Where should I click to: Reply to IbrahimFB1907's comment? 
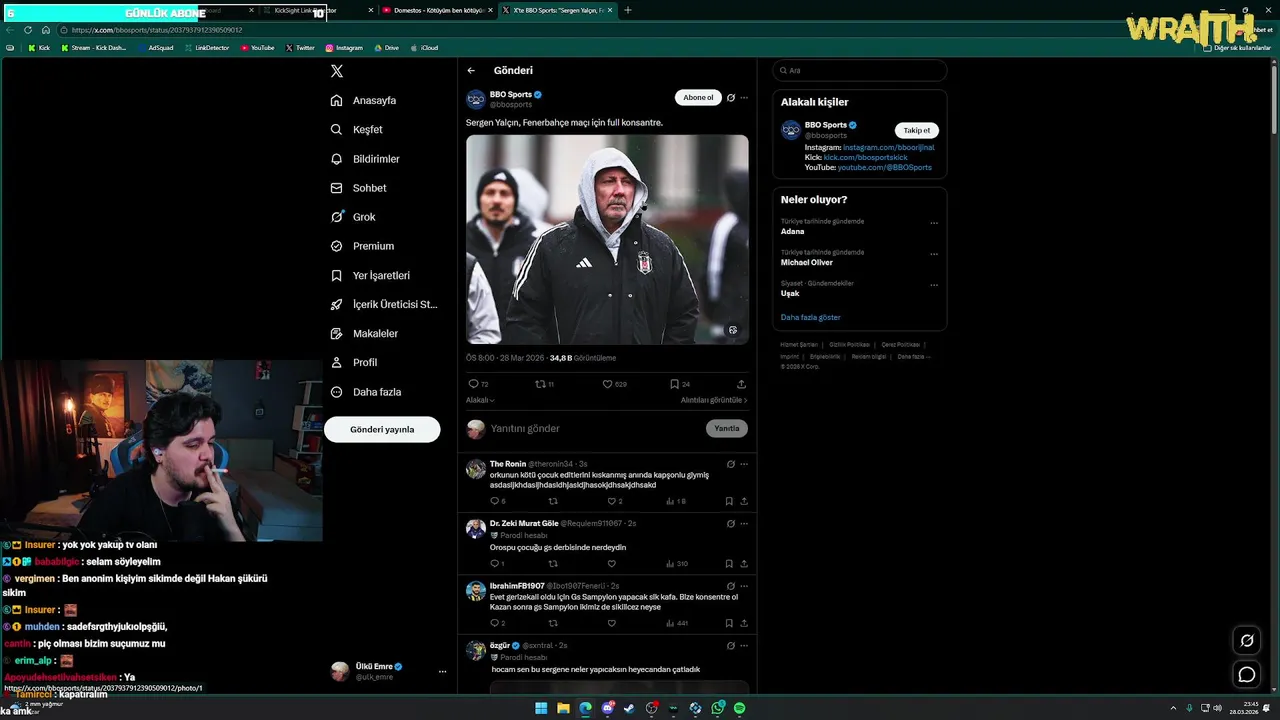coord(497,623)
